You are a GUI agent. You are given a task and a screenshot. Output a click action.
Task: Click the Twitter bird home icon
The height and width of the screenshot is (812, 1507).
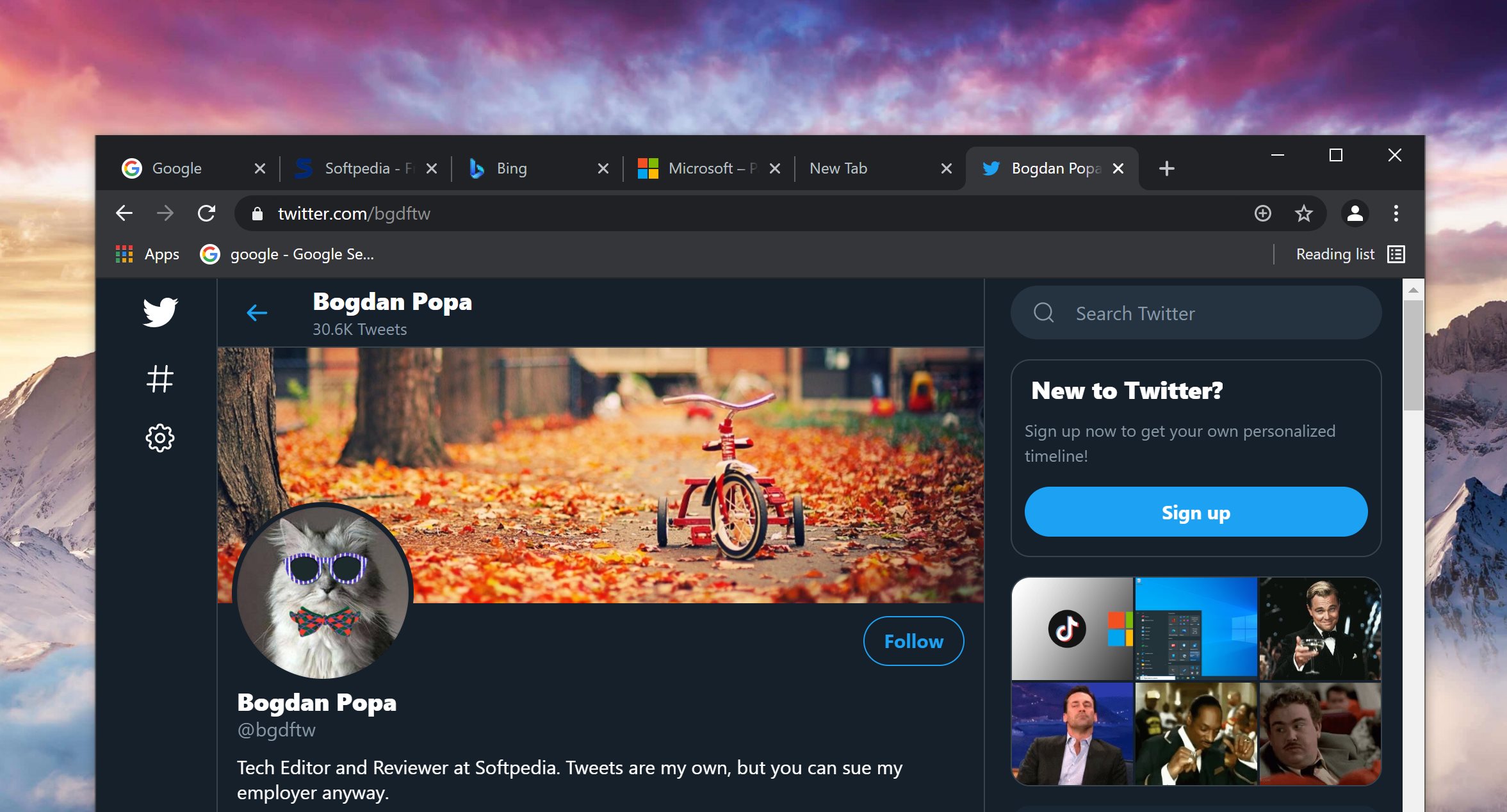pyautogui.click(x=161, y=313)
